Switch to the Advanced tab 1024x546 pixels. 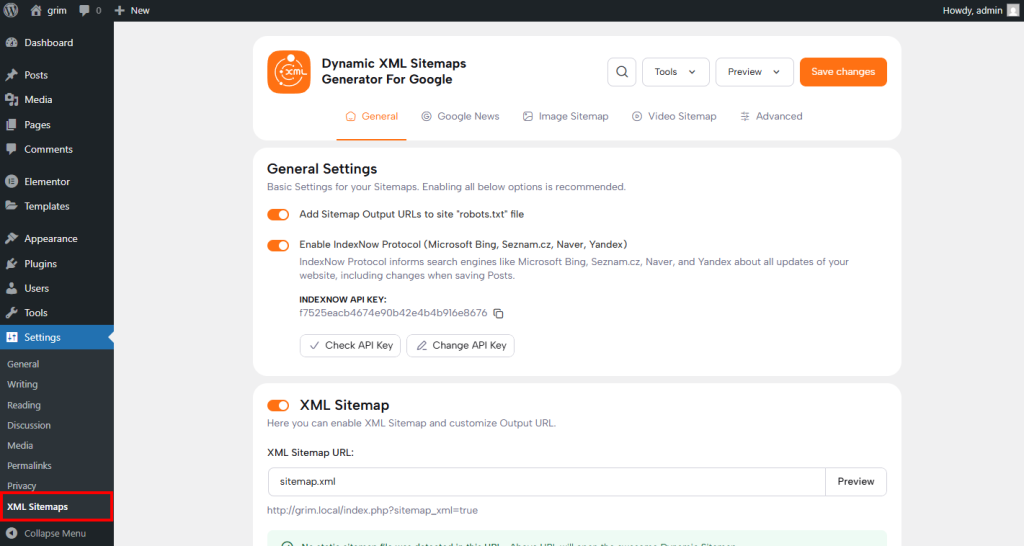pos(771,116)
